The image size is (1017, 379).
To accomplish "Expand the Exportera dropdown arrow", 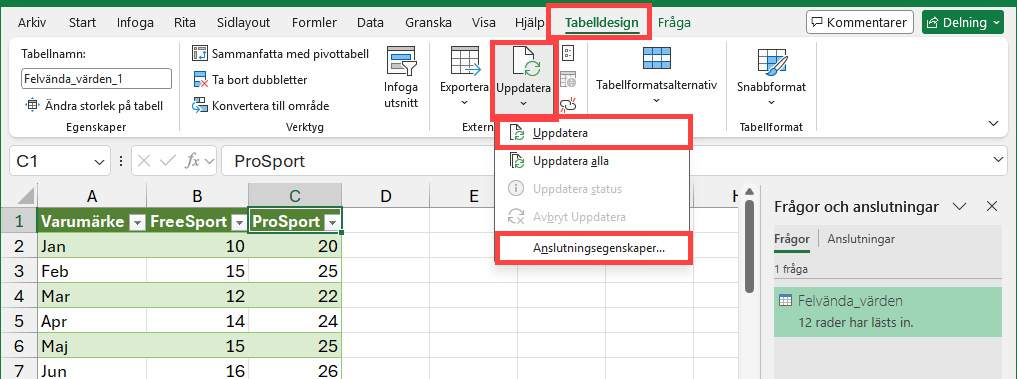I will point(464,103).
